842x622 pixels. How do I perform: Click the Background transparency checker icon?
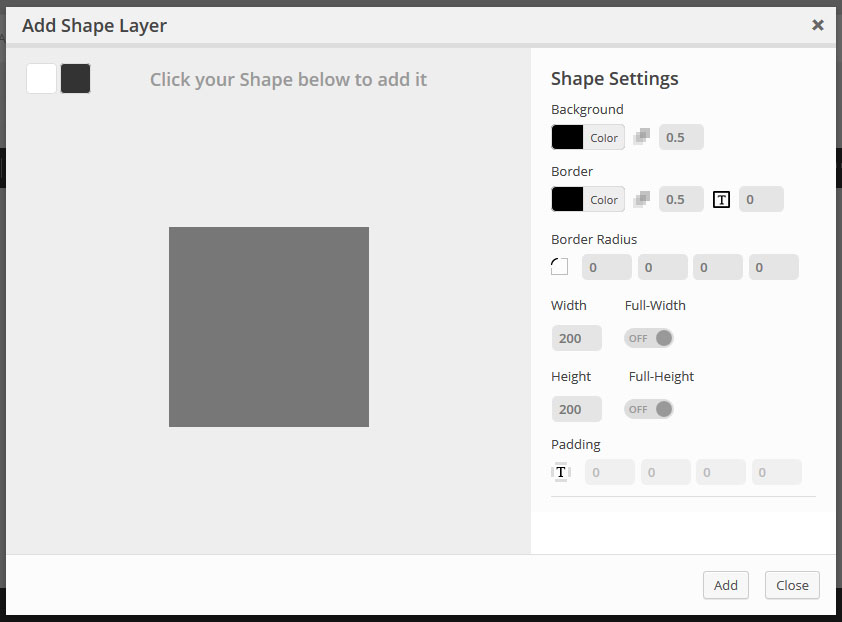[x=641, y=136]
